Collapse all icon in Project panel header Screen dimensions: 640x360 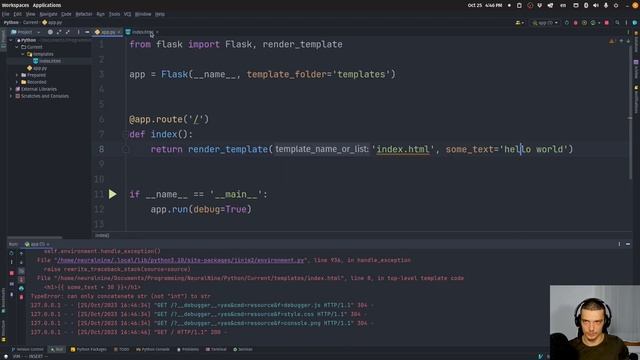coord(68,32)
